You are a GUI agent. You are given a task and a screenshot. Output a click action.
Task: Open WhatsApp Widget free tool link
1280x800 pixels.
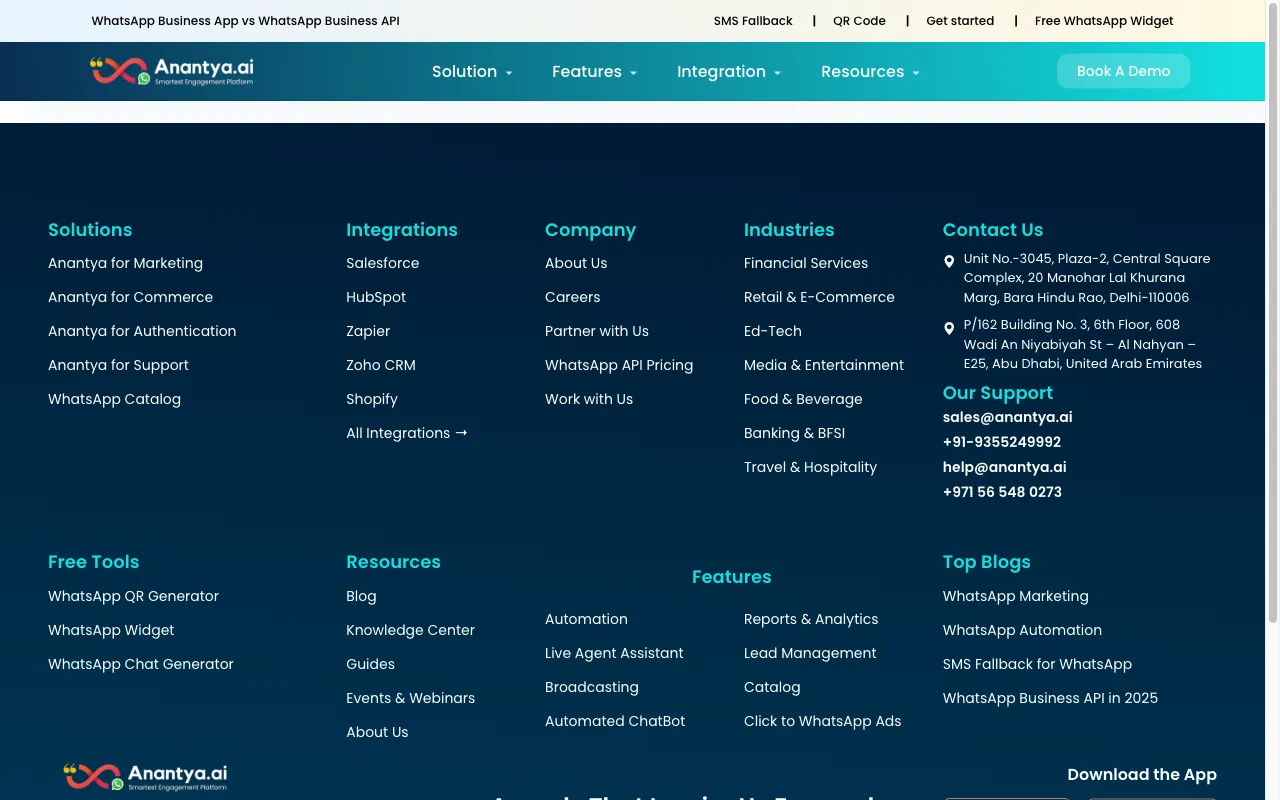point(111,630)
